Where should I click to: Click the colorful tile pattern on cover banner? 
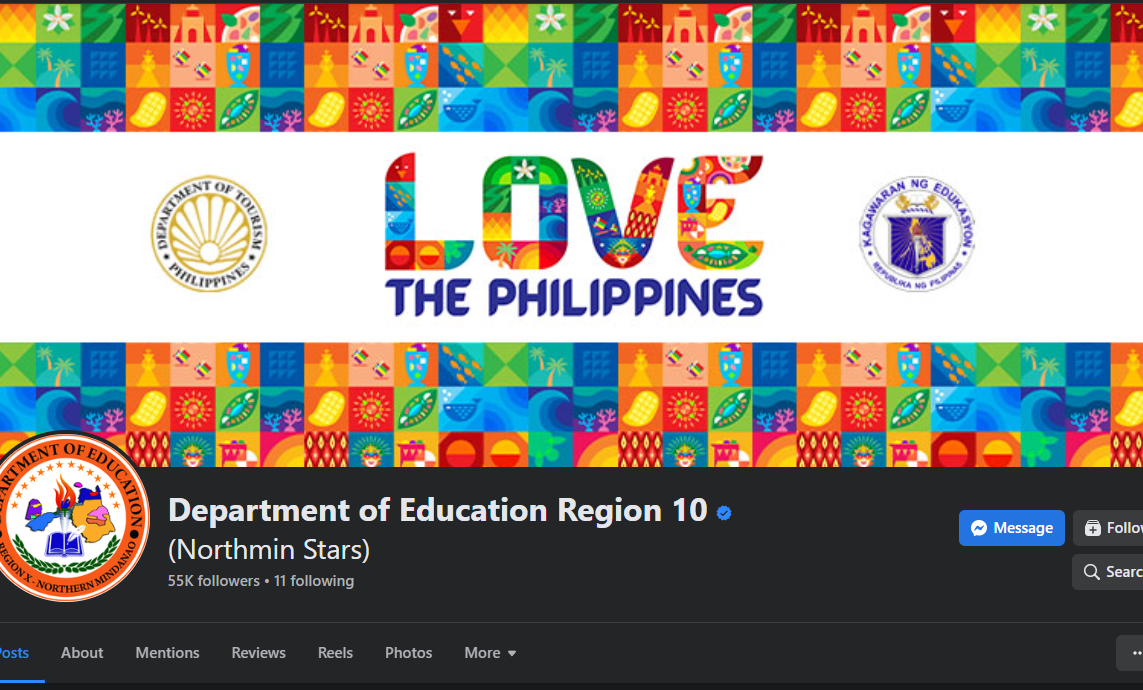[570, 65]
